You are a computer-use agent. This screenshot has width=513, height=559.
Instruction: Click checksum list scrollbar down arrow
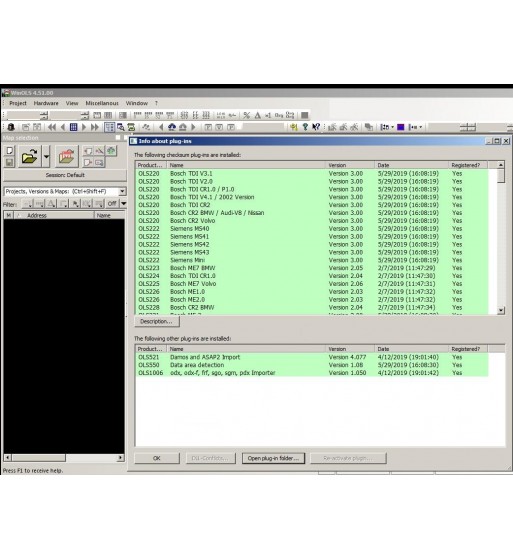tap(501, 310)
